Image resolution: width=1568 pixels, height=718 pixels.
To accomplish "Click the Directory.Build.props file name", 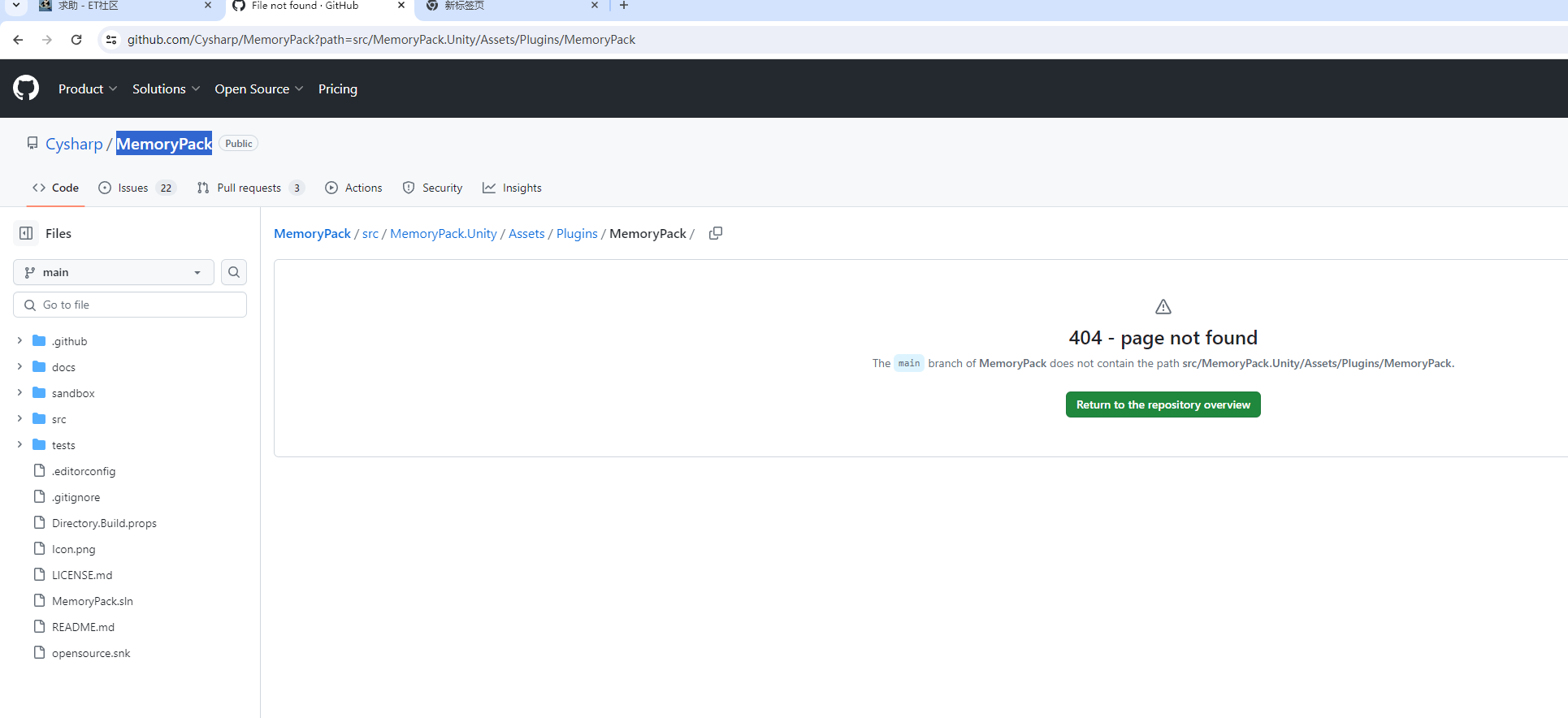I will (x=104, y=523).
